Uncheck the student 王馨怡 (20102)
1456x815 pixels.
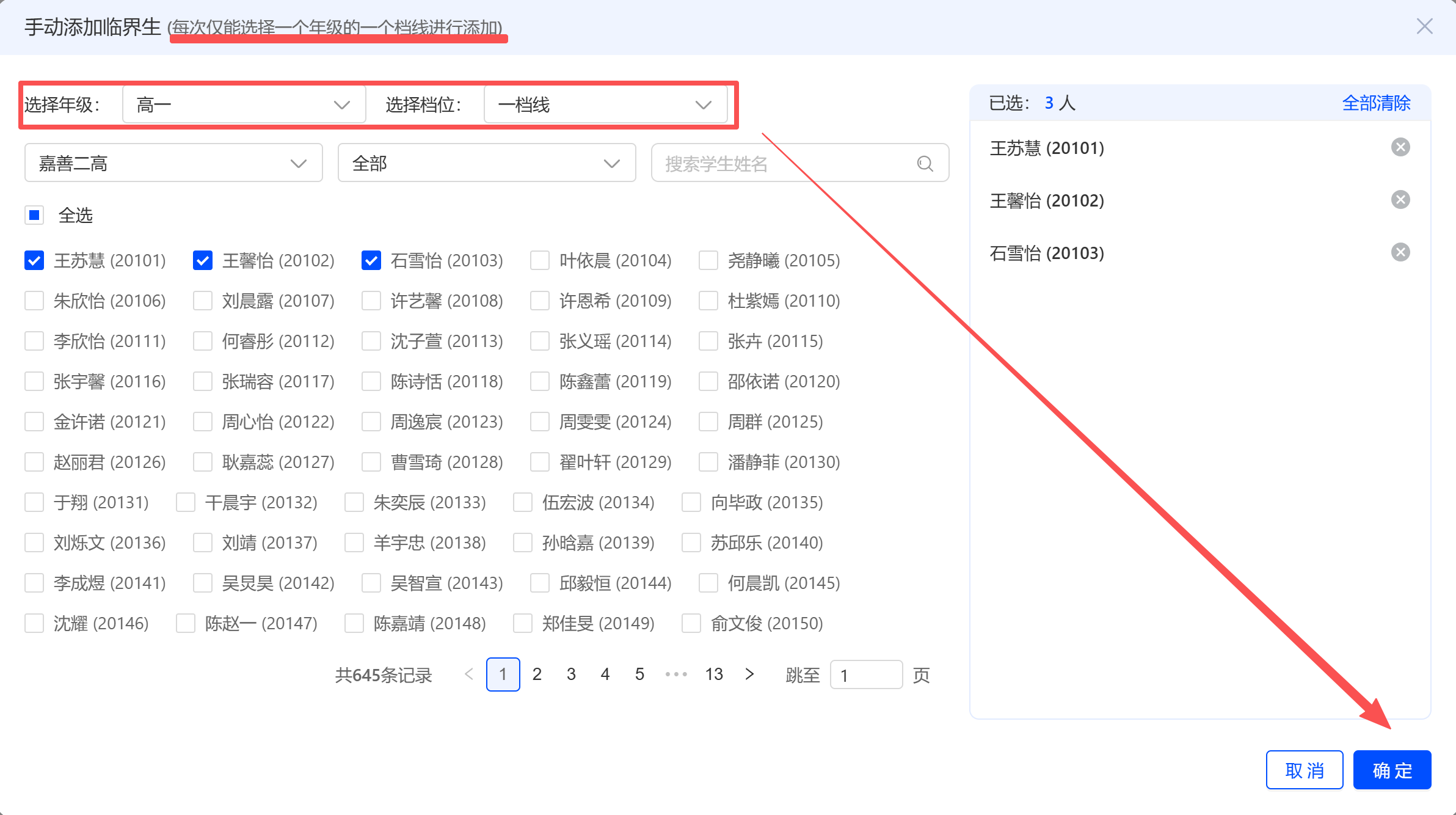pyautogui.click(x=203, y=260)
